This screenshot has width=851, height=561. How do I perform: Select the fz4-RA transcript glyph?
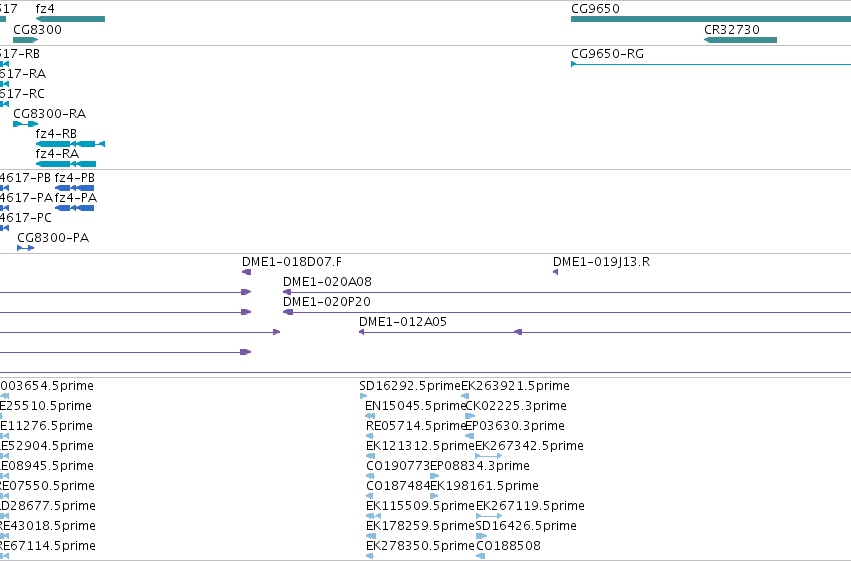[x=66, y=164]
